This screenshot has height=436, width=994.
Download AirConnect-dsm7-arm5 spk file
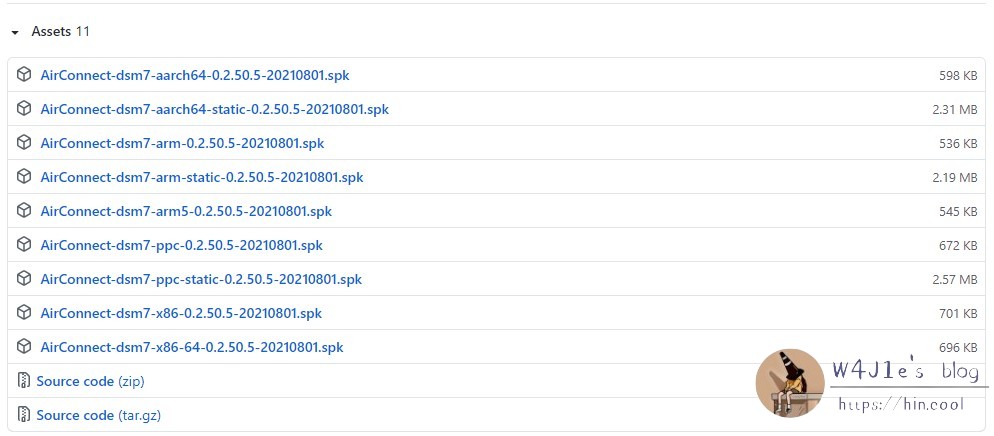pyautogui.click(x=186, y=211)
